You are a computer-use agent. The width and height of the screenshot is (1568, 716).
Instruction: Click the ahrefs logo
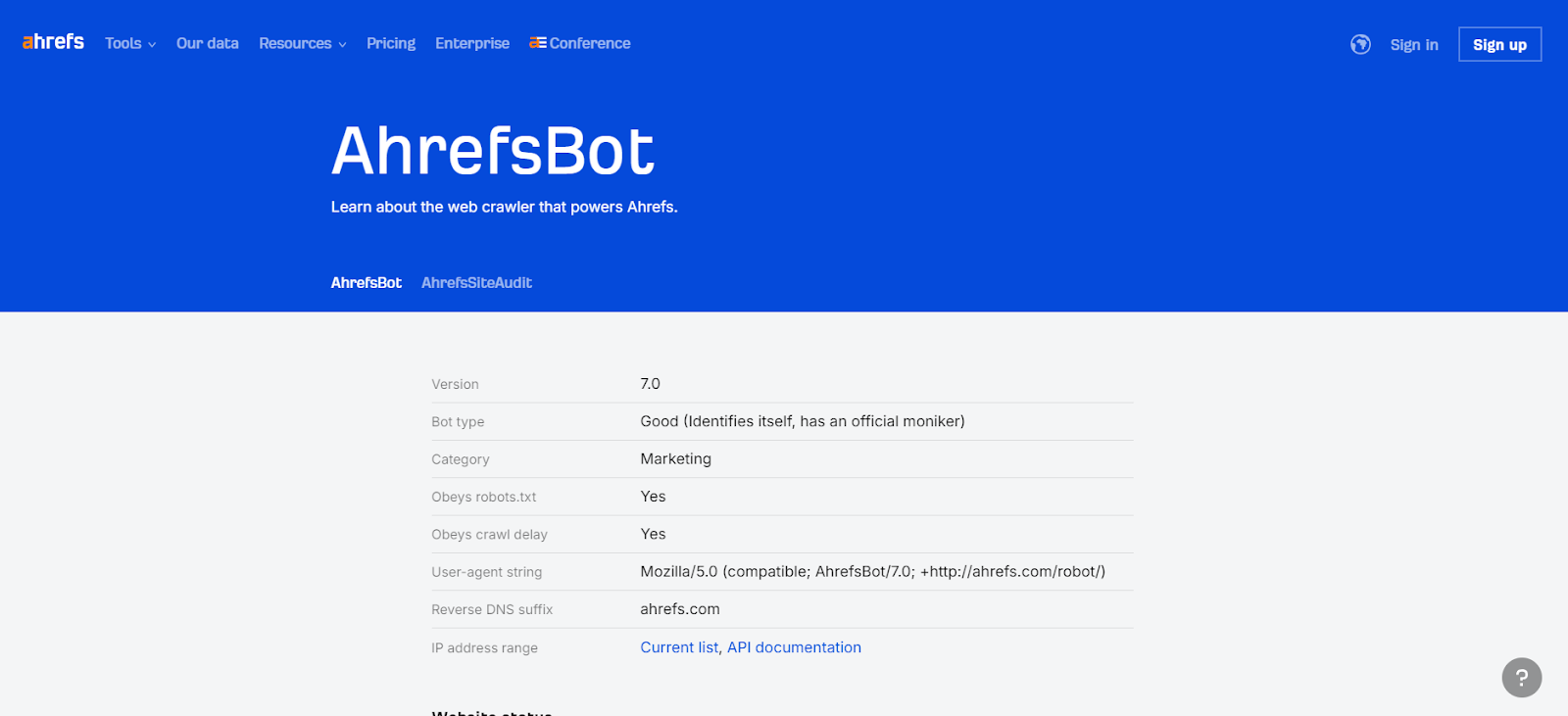53,42
